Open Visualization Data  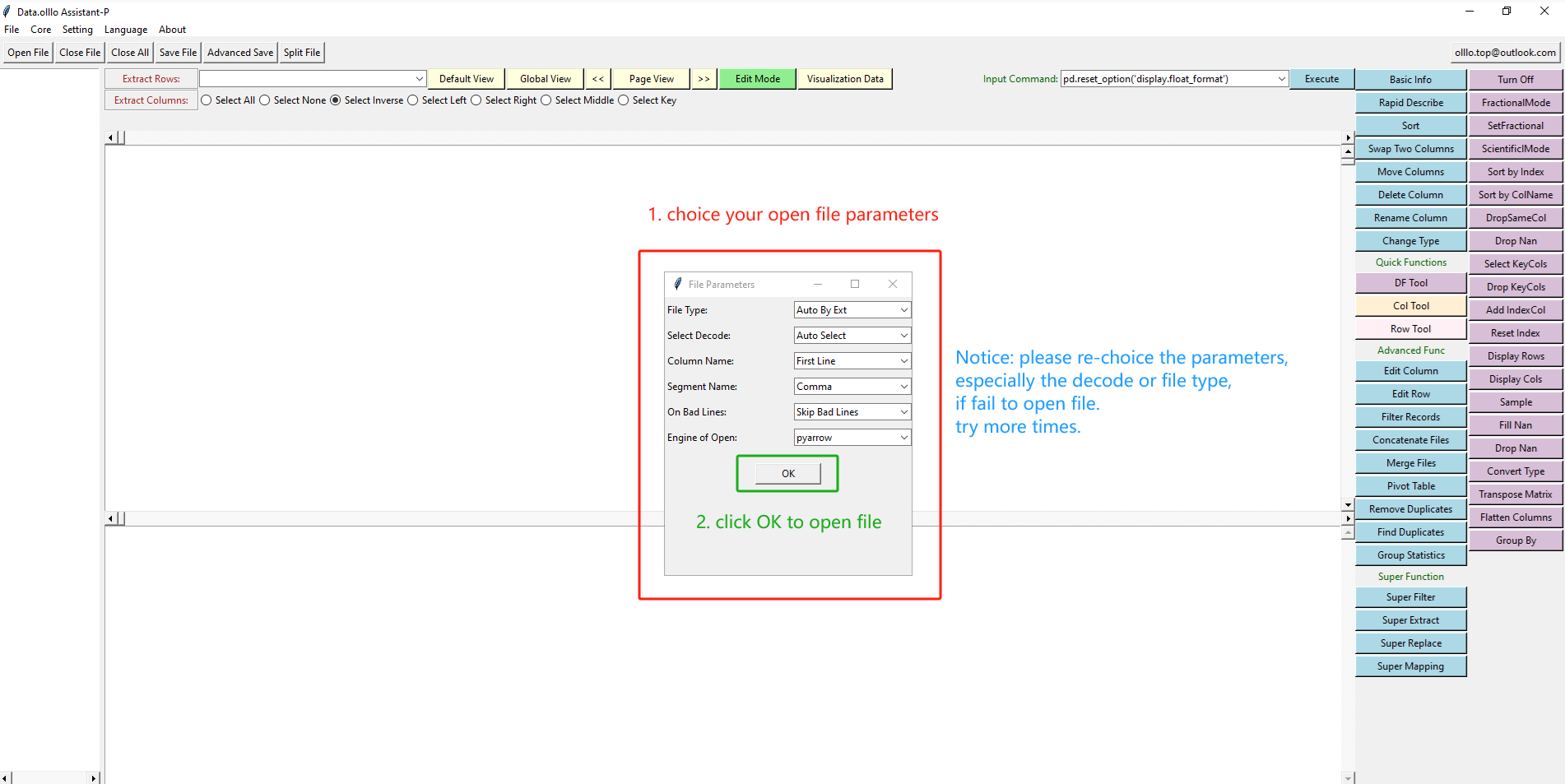[845, 79]
